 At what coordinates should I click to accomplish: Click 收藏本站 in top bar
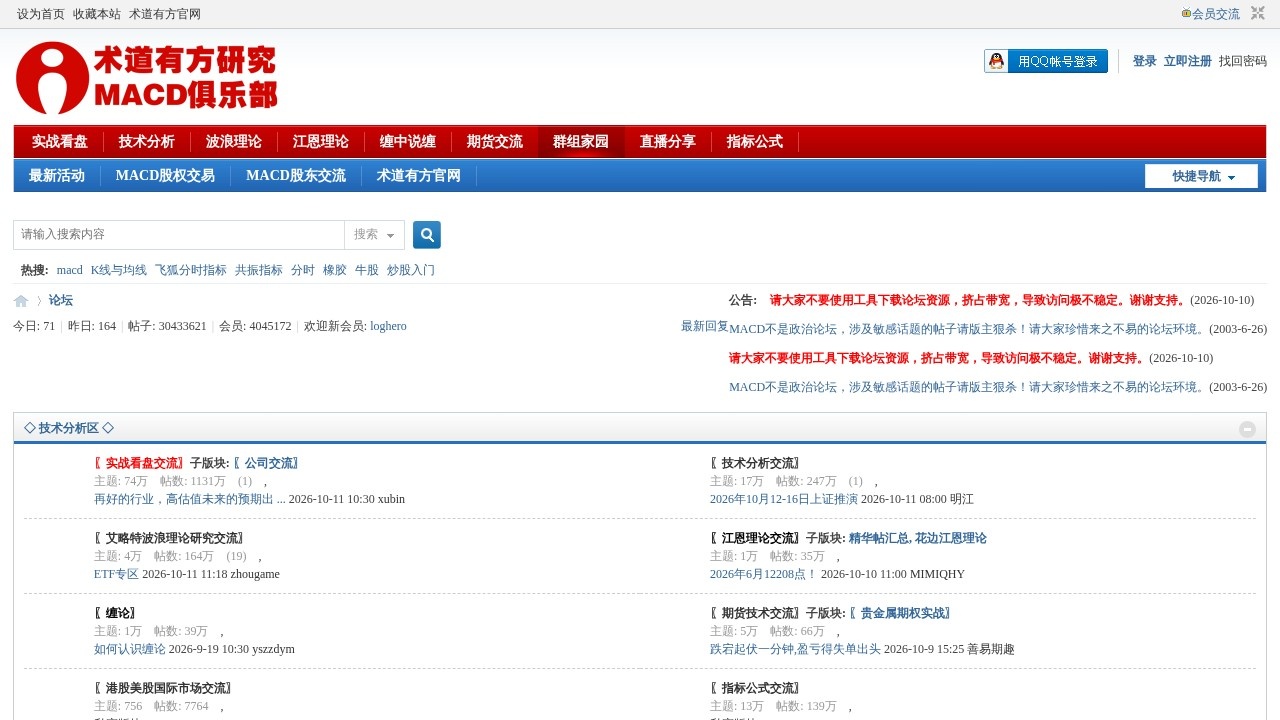97,14
